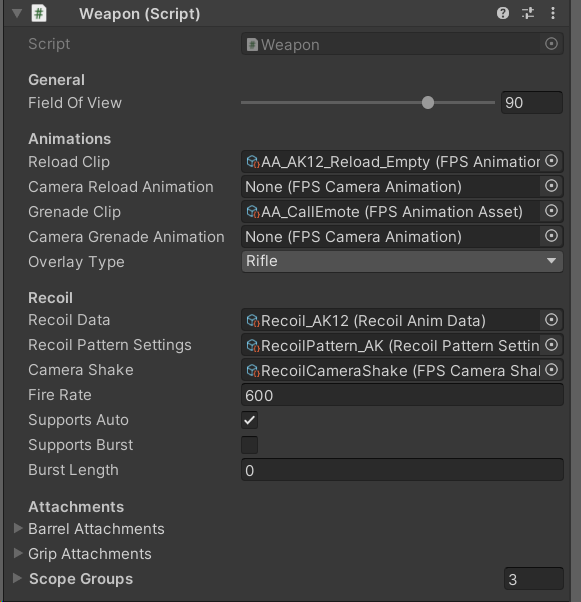This screenshot has height=602, width=581.
Task: Open the component help reference icon
Action: point(503,13)
